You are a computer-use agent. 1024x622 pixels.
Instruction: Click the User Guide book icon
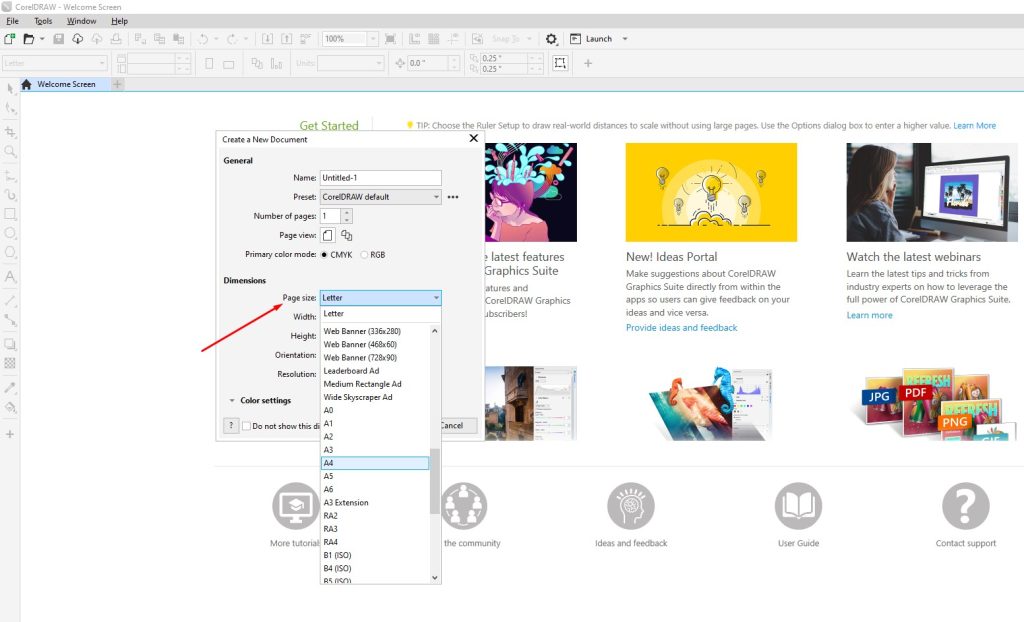pos(798,506)
